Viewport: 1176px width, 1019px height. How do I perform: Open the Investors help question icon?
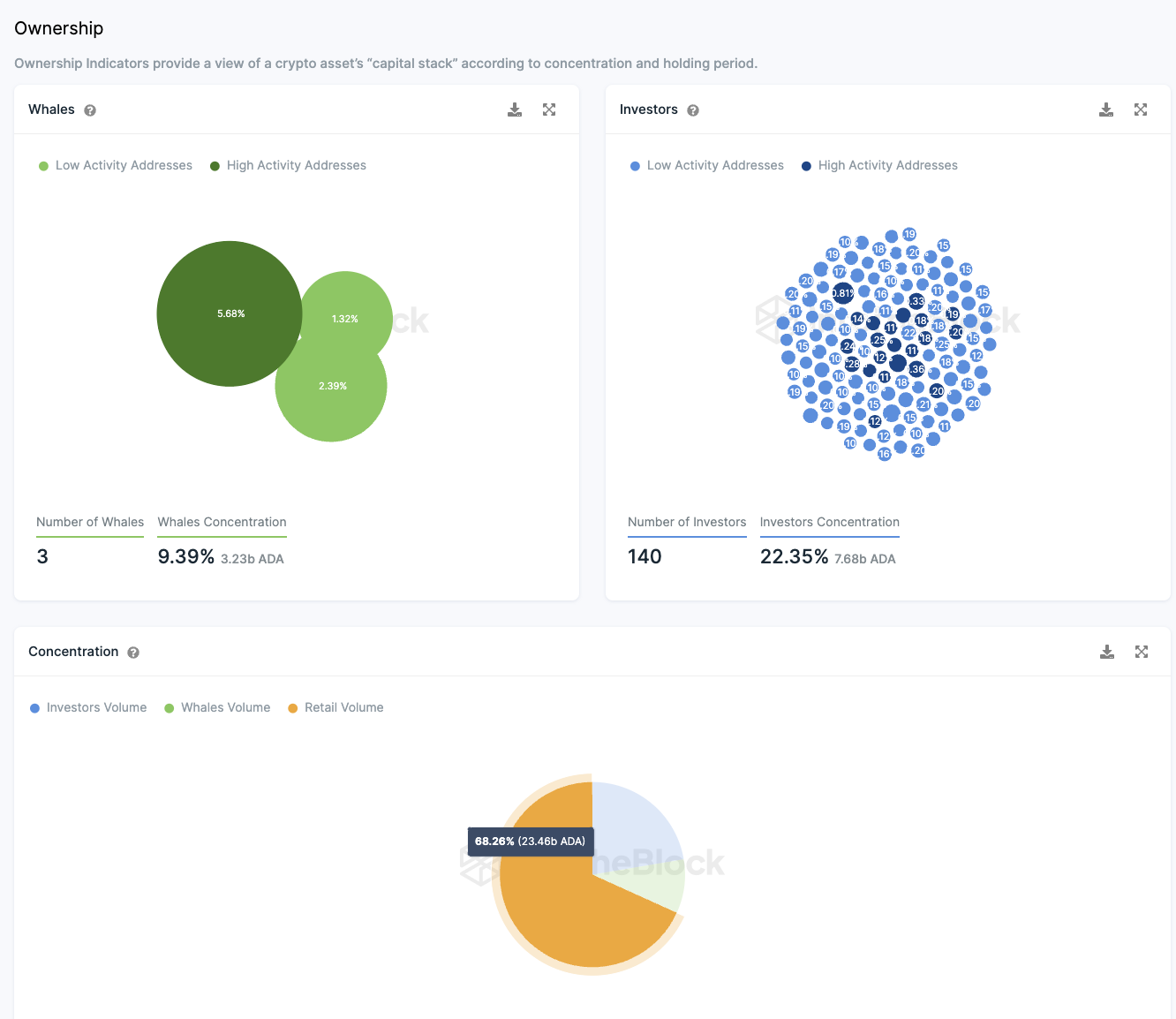pos(693,110)
